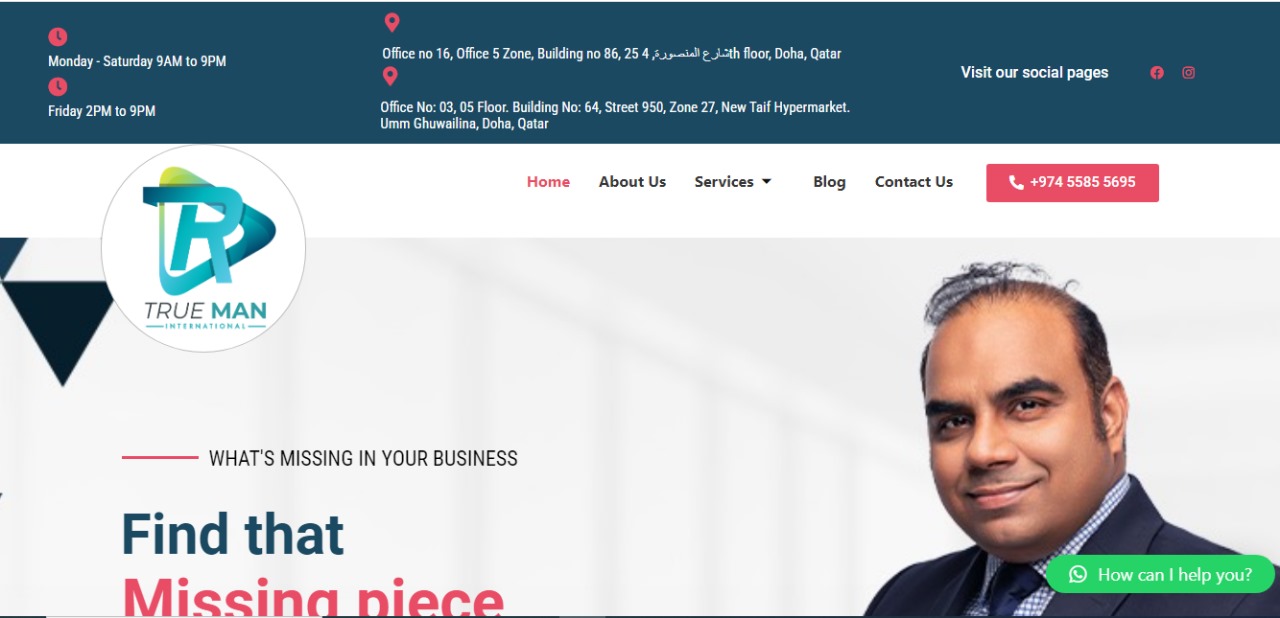The width and height of the screenshot is (1280, 618).
Task: Click the Office no 16 address text
Action: 611,54
